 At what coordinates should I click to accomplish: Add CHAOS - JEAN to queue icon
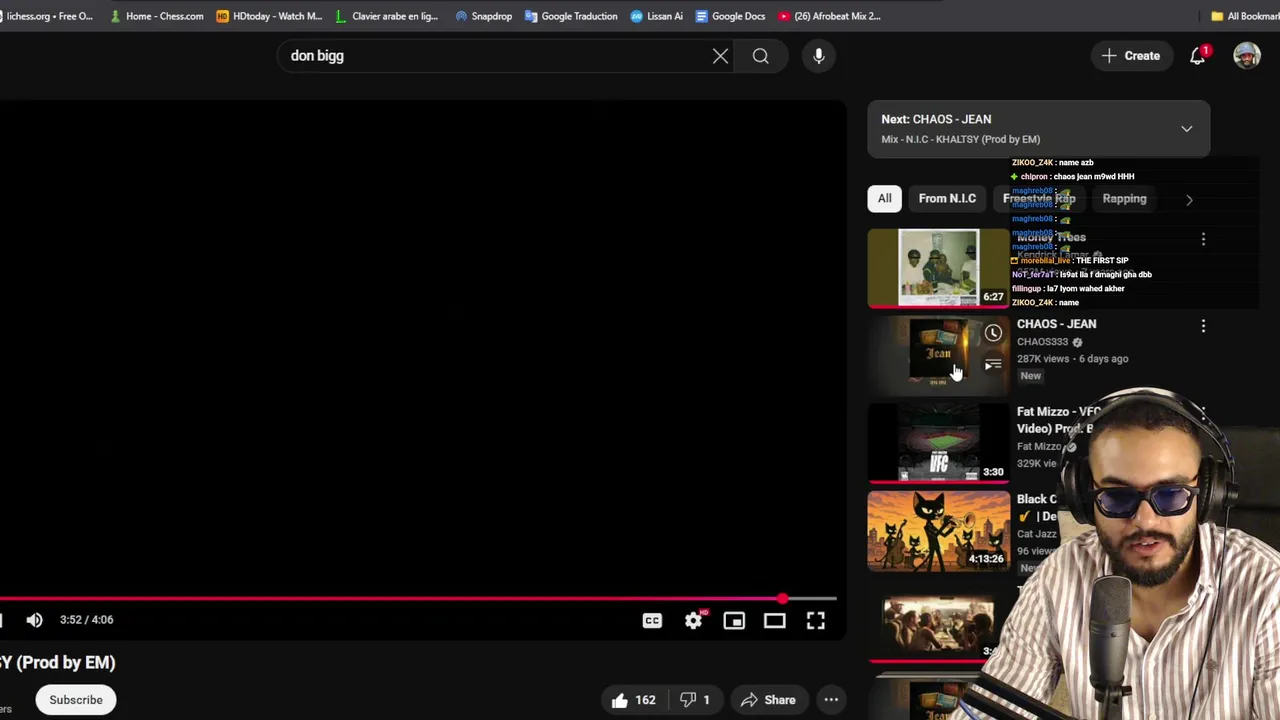tap(993, 364)
